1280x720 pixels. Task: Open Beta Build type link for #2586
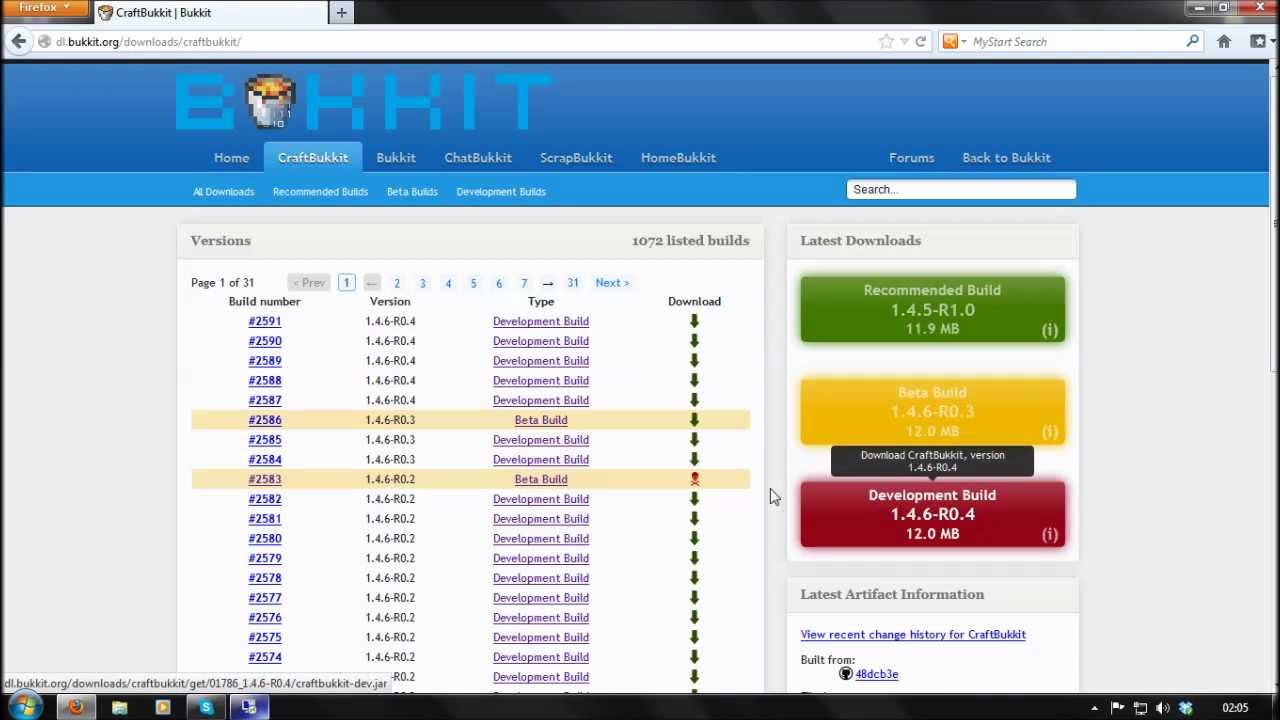[x=541, y=420]
